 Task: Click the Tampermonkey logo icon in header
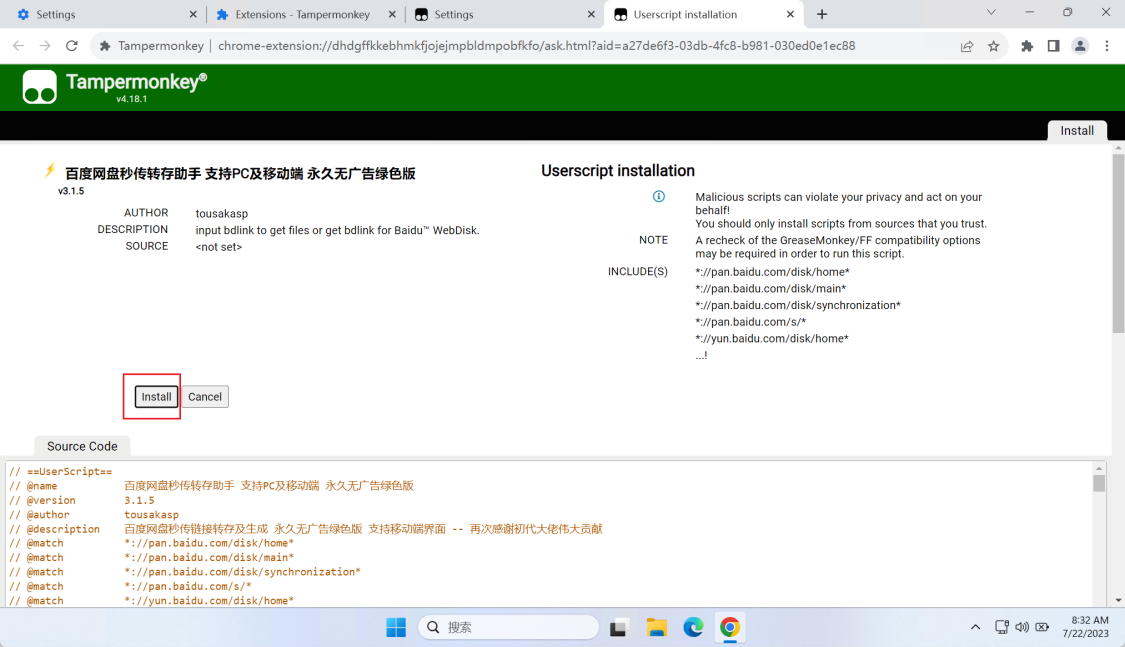[x=39, y=87]
